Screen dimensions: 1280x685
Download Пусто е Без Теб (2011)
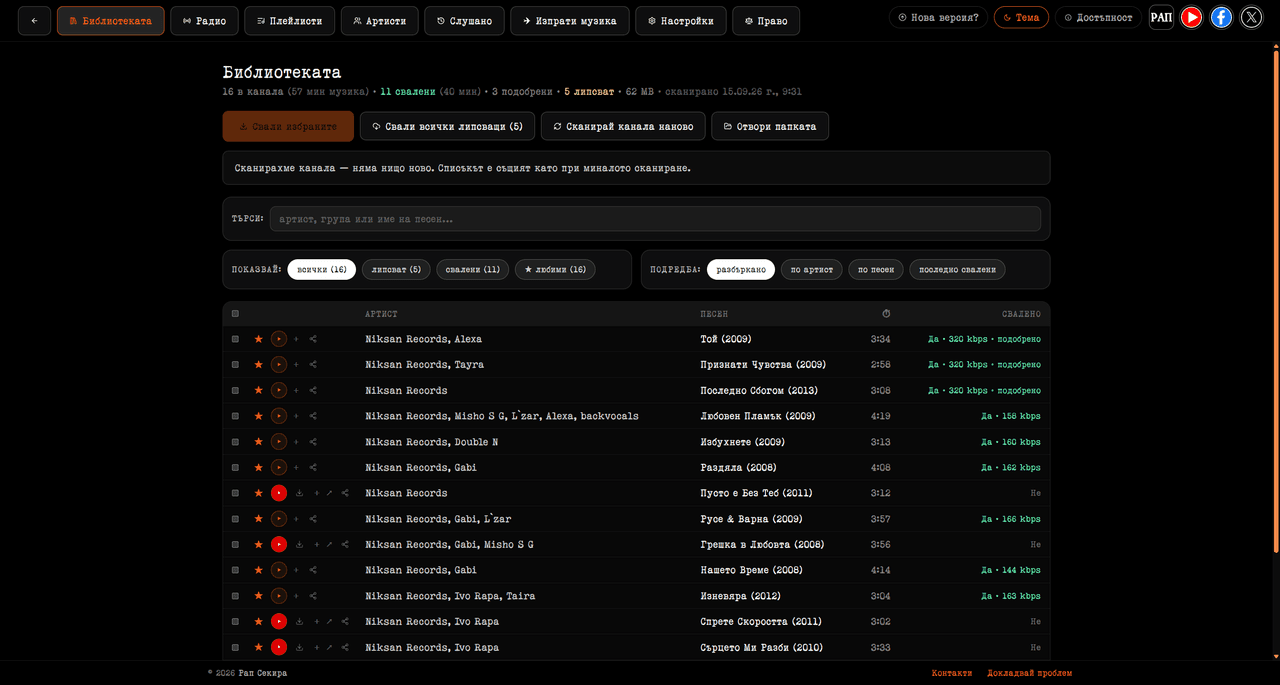(299, 493)
